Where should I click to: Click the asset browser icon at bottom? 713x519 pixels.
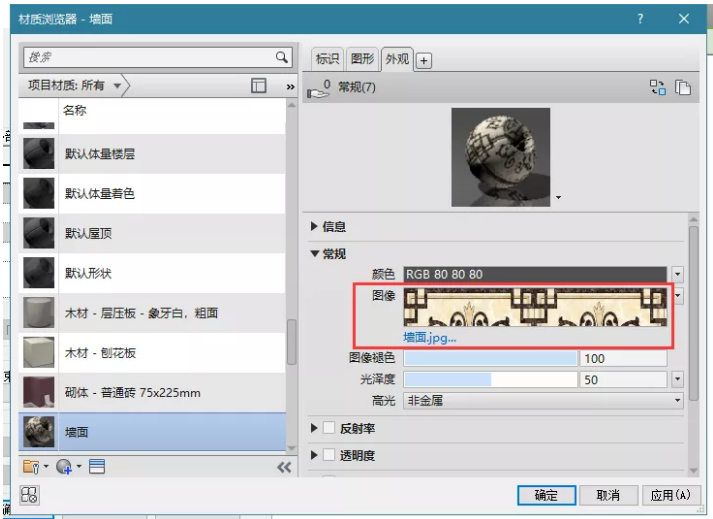tap(29, 495)
